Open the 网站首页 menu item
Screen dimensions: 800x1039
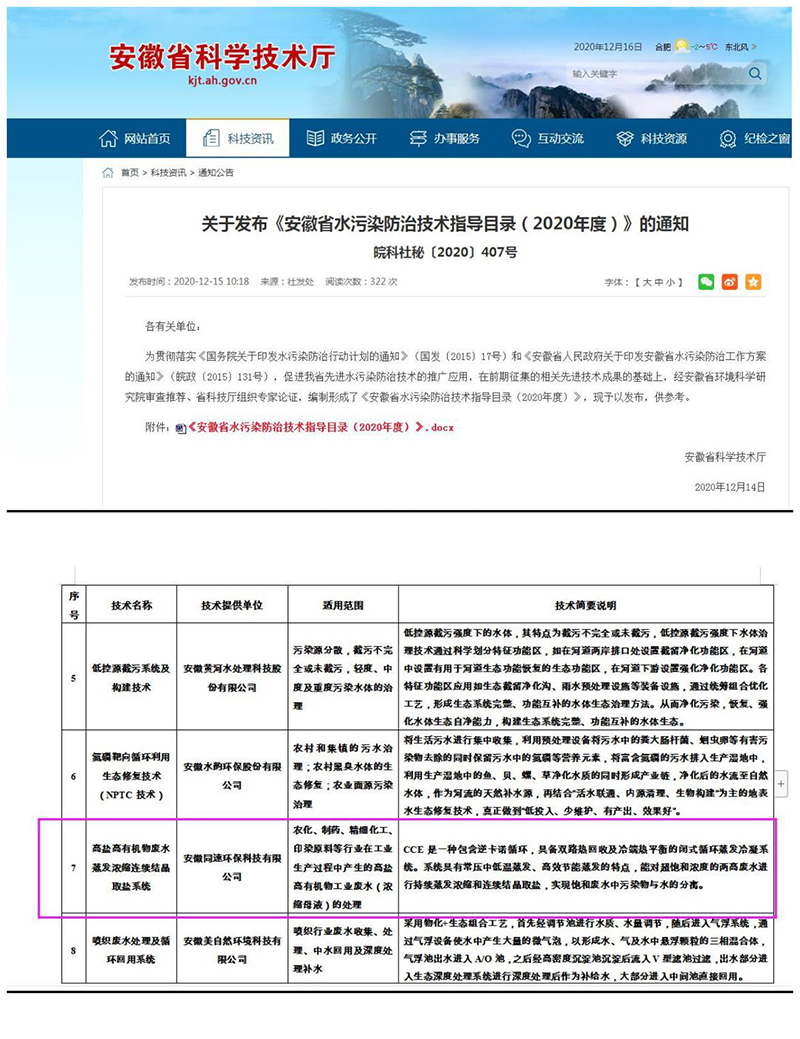[147, 138]
